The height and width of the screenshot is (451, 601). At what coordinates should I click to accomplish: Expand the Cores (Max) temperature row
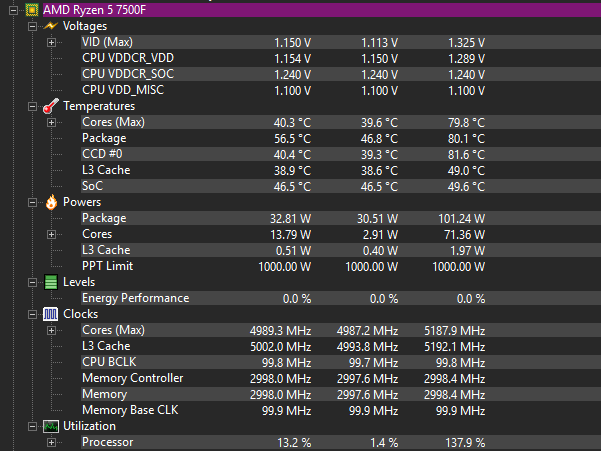51,122
